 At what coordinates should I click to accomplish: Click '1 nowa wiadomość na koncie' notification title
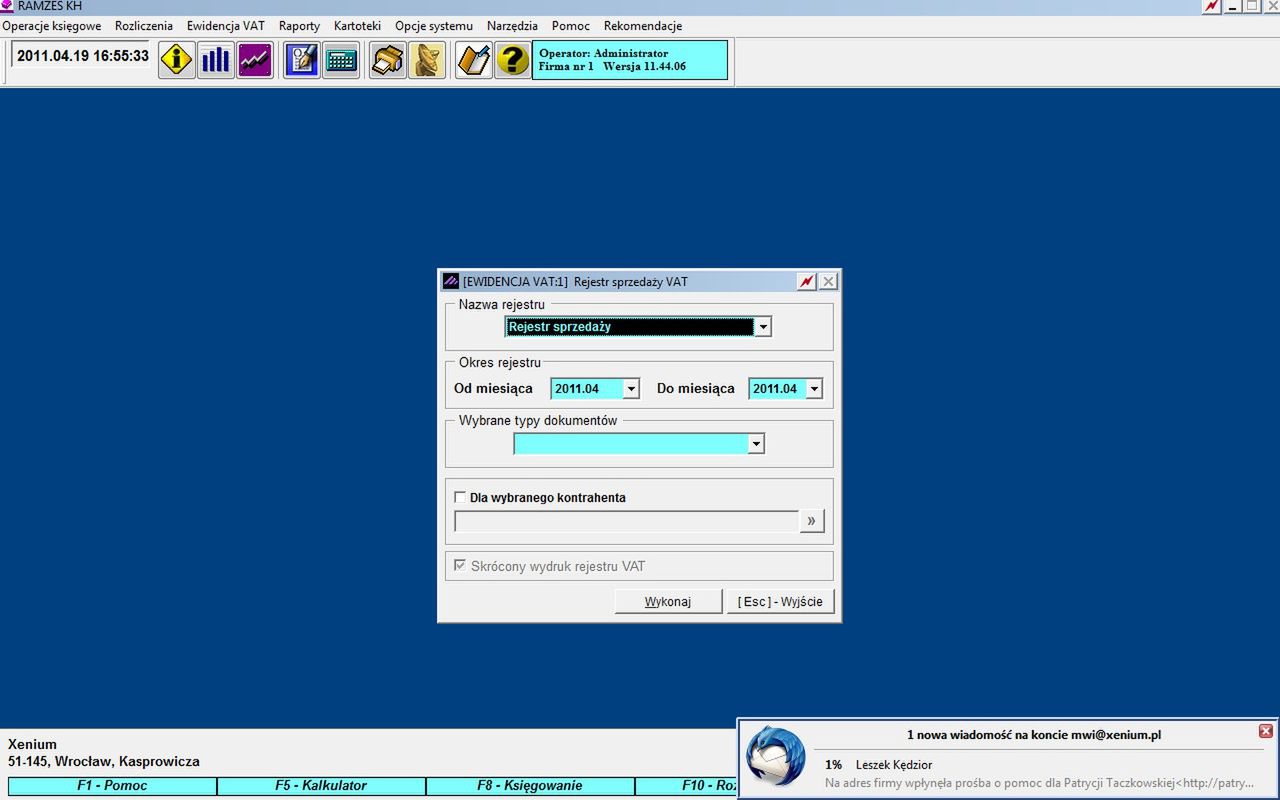coord(1034,735)
